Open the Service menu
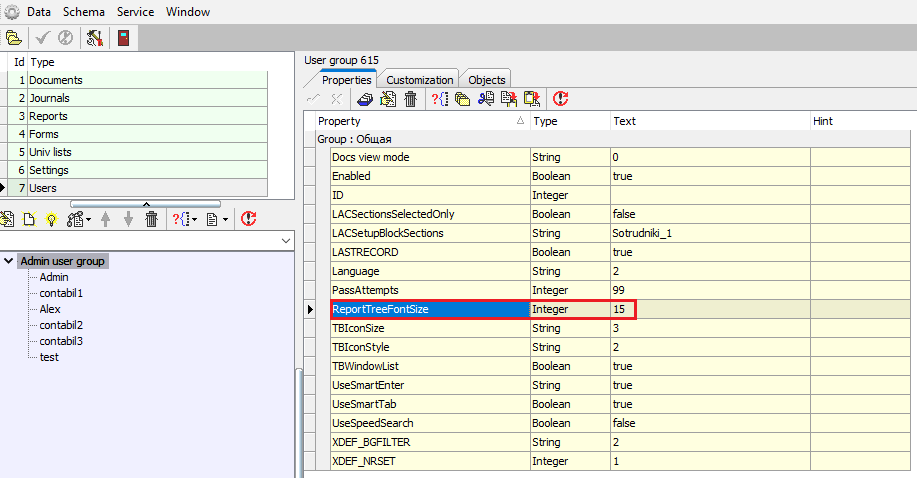The width and height of the screenshot is (917, 478). [x=135, y=12]
